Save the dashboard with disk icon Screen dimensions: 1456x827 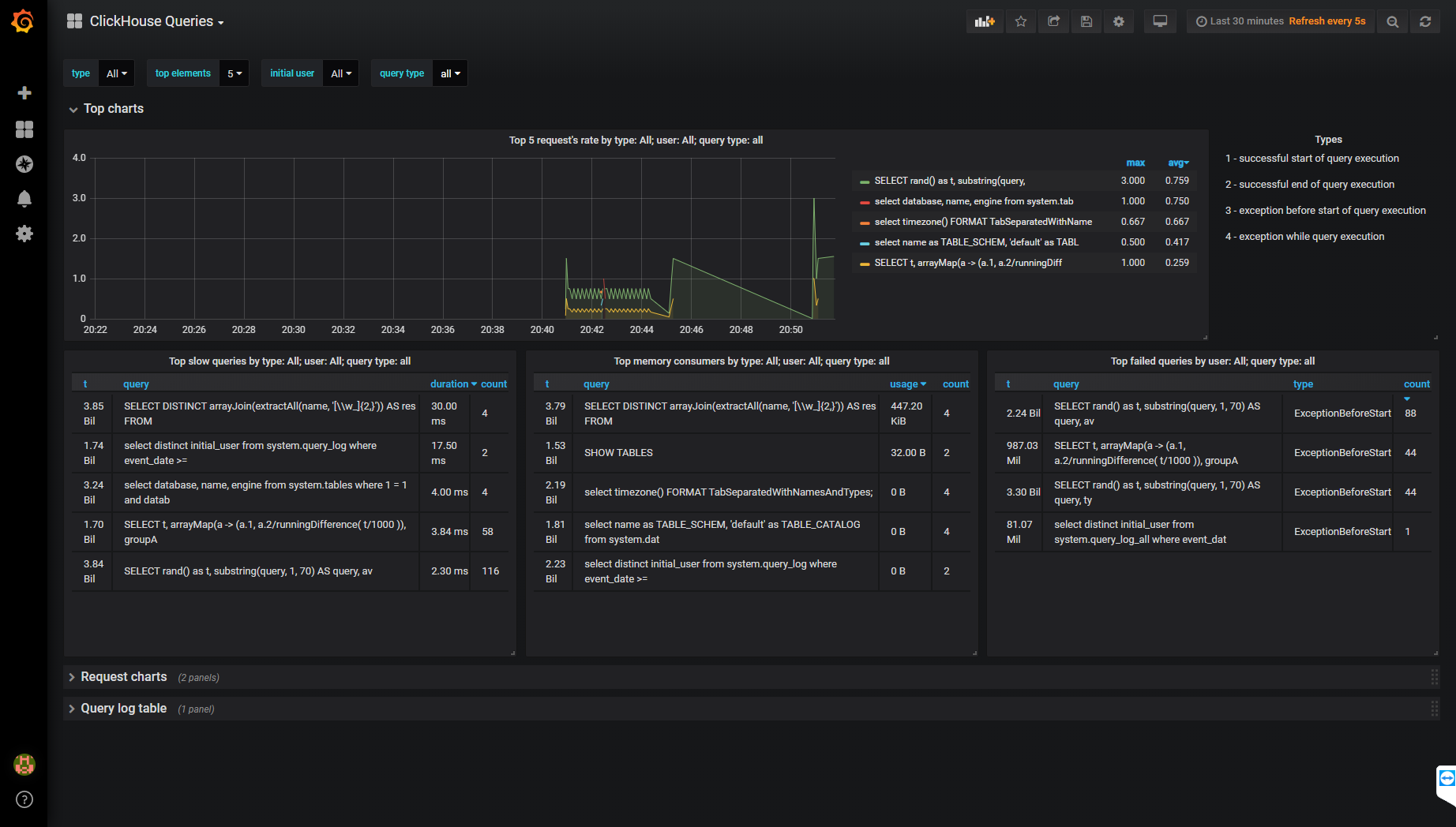1086,21
